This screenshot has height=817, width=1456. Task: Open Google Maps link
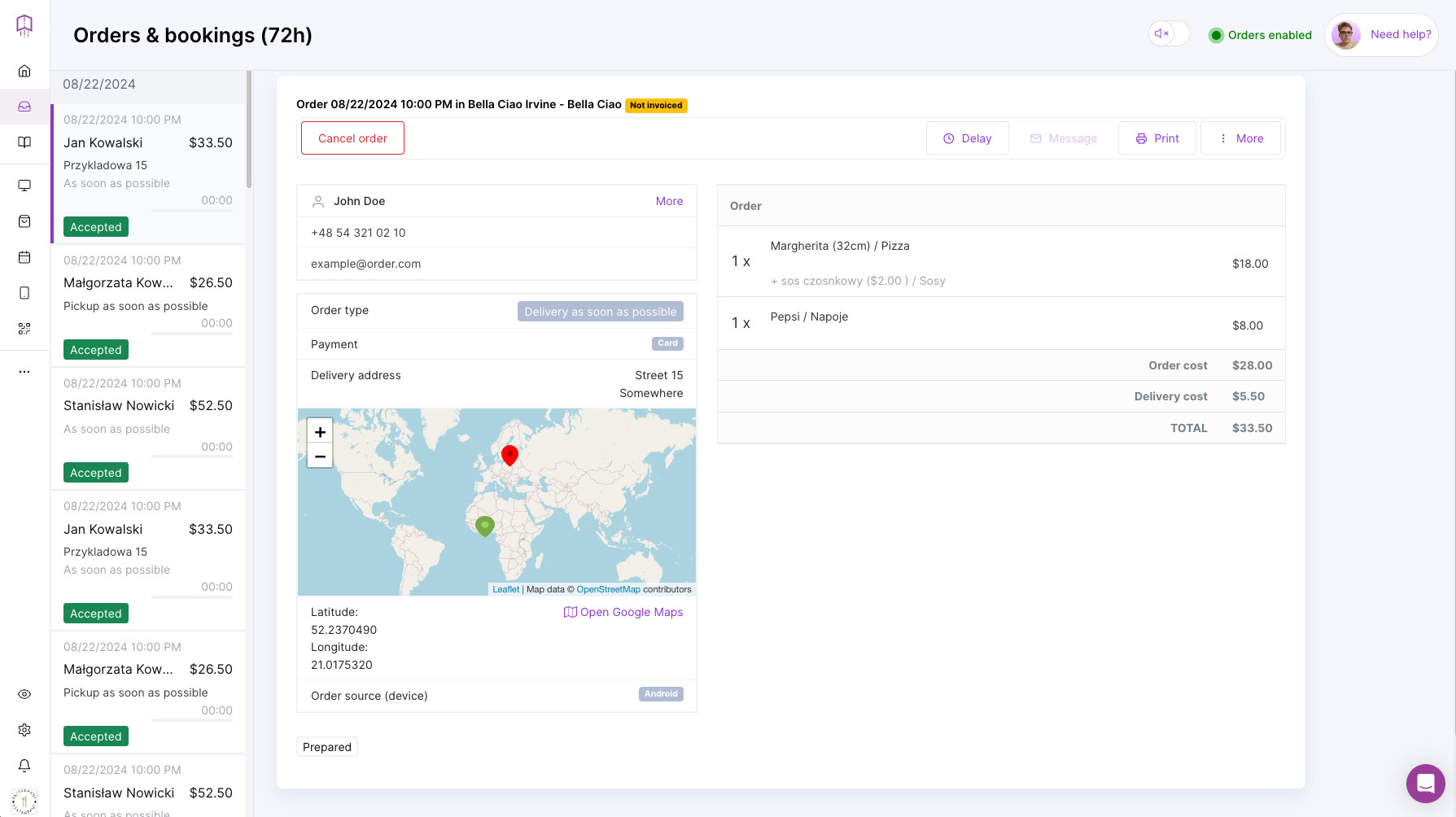(x=623, y=612)
